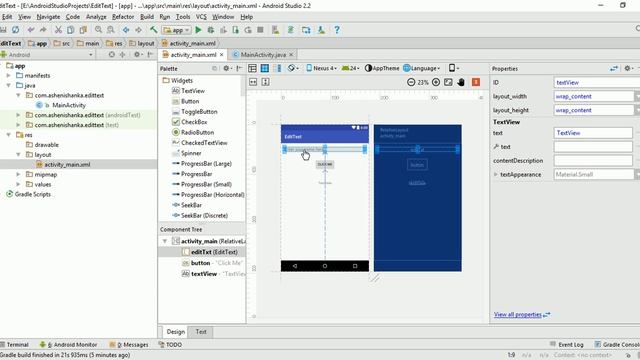Select MainActivity in the project tree

point(69,105)
